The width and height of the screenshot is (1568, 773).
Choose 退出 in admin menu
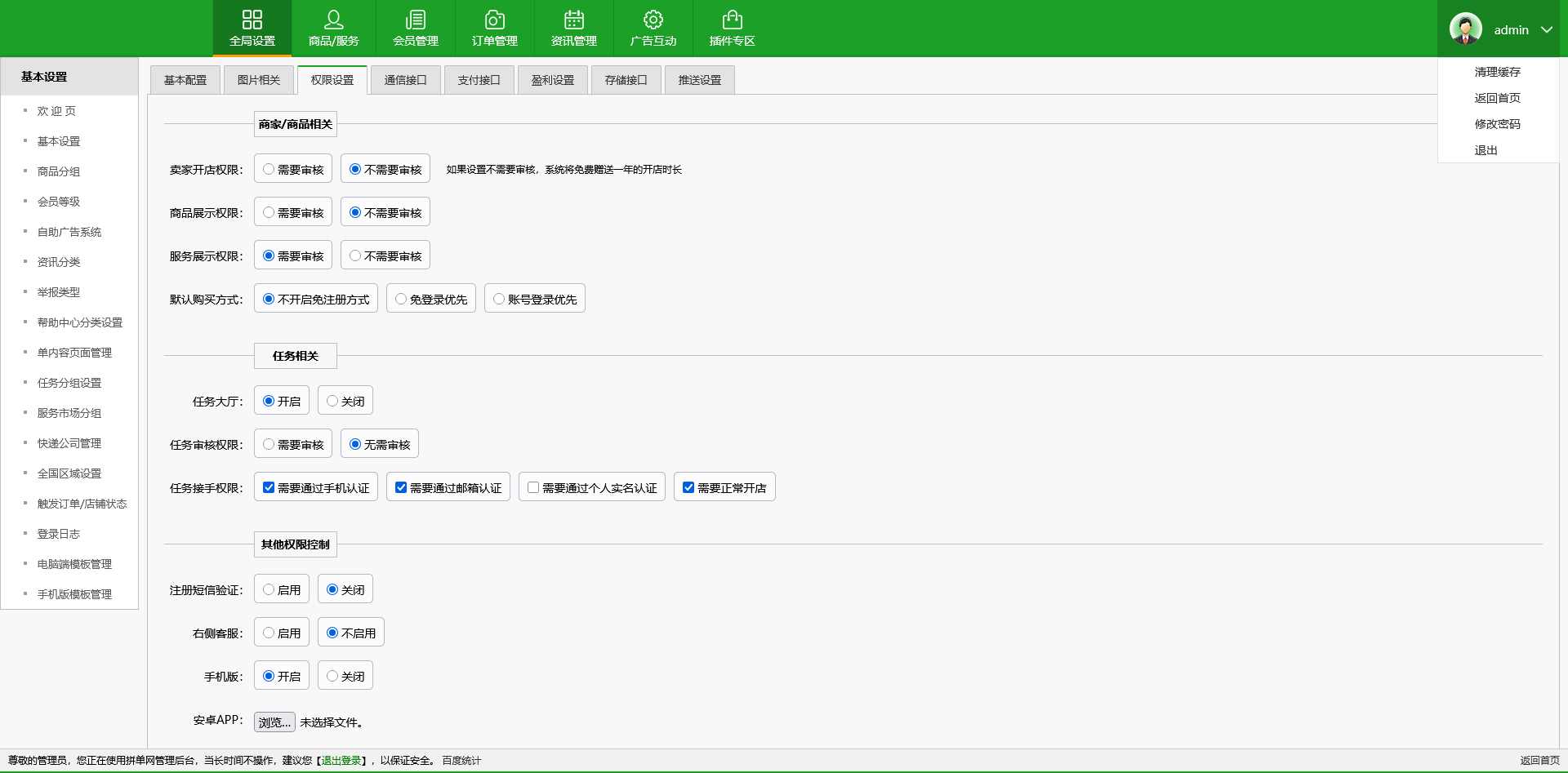pos(1486,150)
